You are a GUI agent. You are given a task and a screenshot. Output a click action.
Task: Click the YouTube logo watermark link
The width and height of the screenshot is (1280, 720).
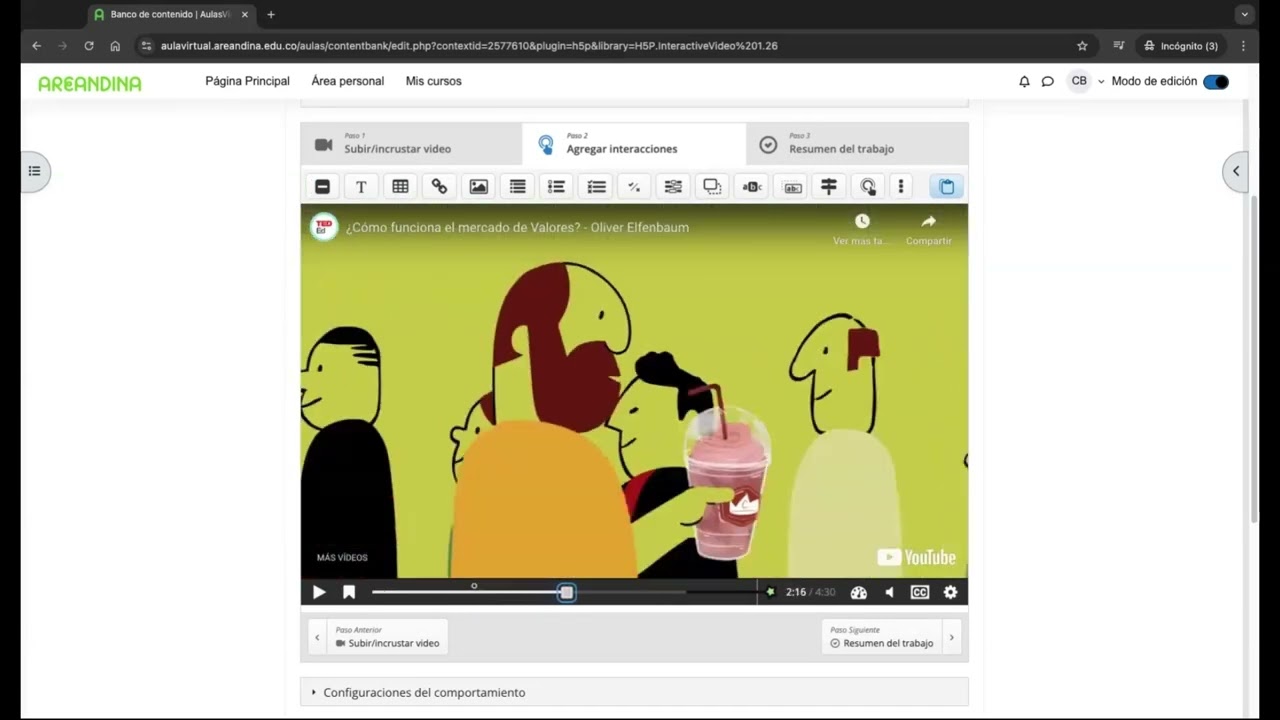click(916, 557)
